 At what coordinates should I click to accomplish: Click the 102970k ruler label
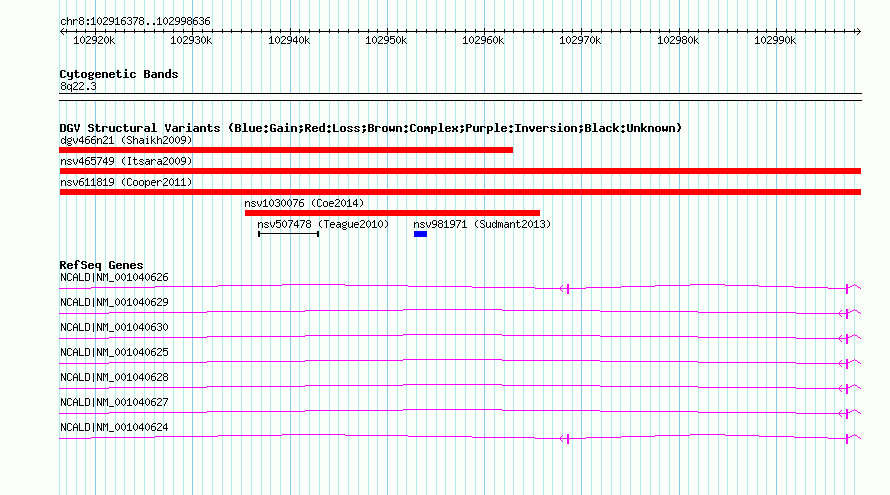pos(580,40)
